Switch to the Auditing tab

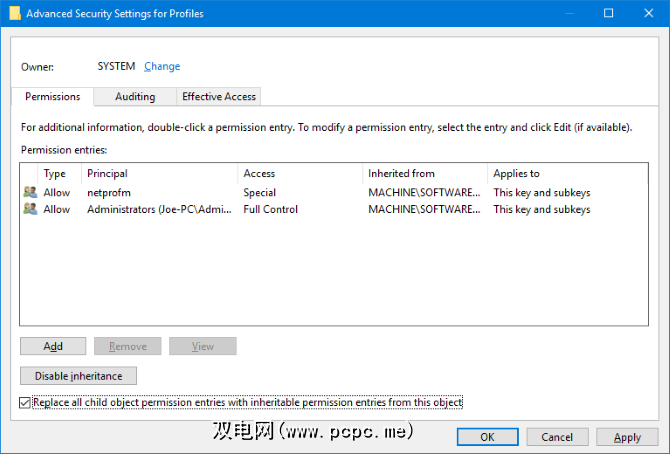point(135,97)
